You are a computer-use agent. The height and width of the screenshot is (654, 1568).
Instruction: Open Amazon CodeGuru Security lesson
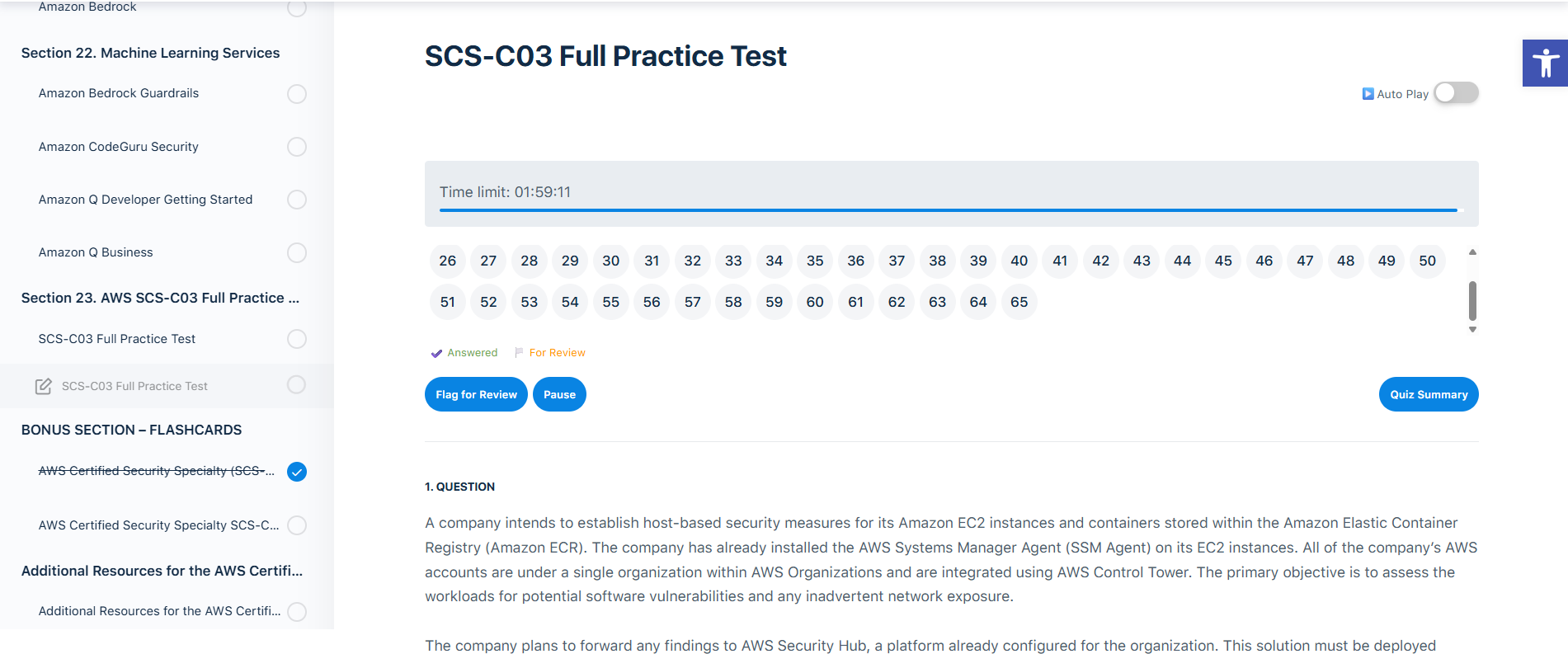[118, 147]
